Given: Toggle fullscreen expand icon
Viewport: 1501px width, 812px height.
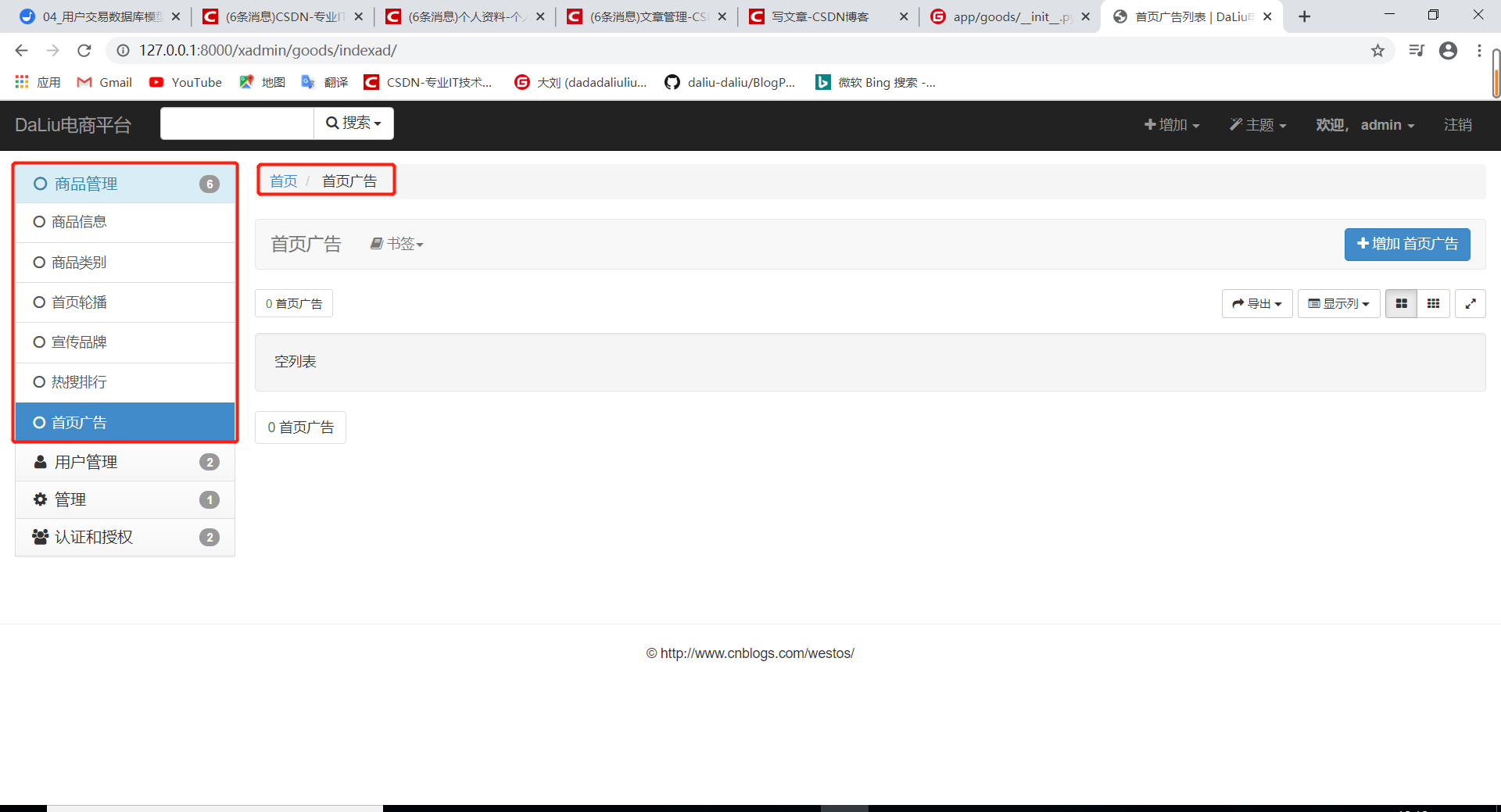Looking at the screenshot, I should 1471,303.
